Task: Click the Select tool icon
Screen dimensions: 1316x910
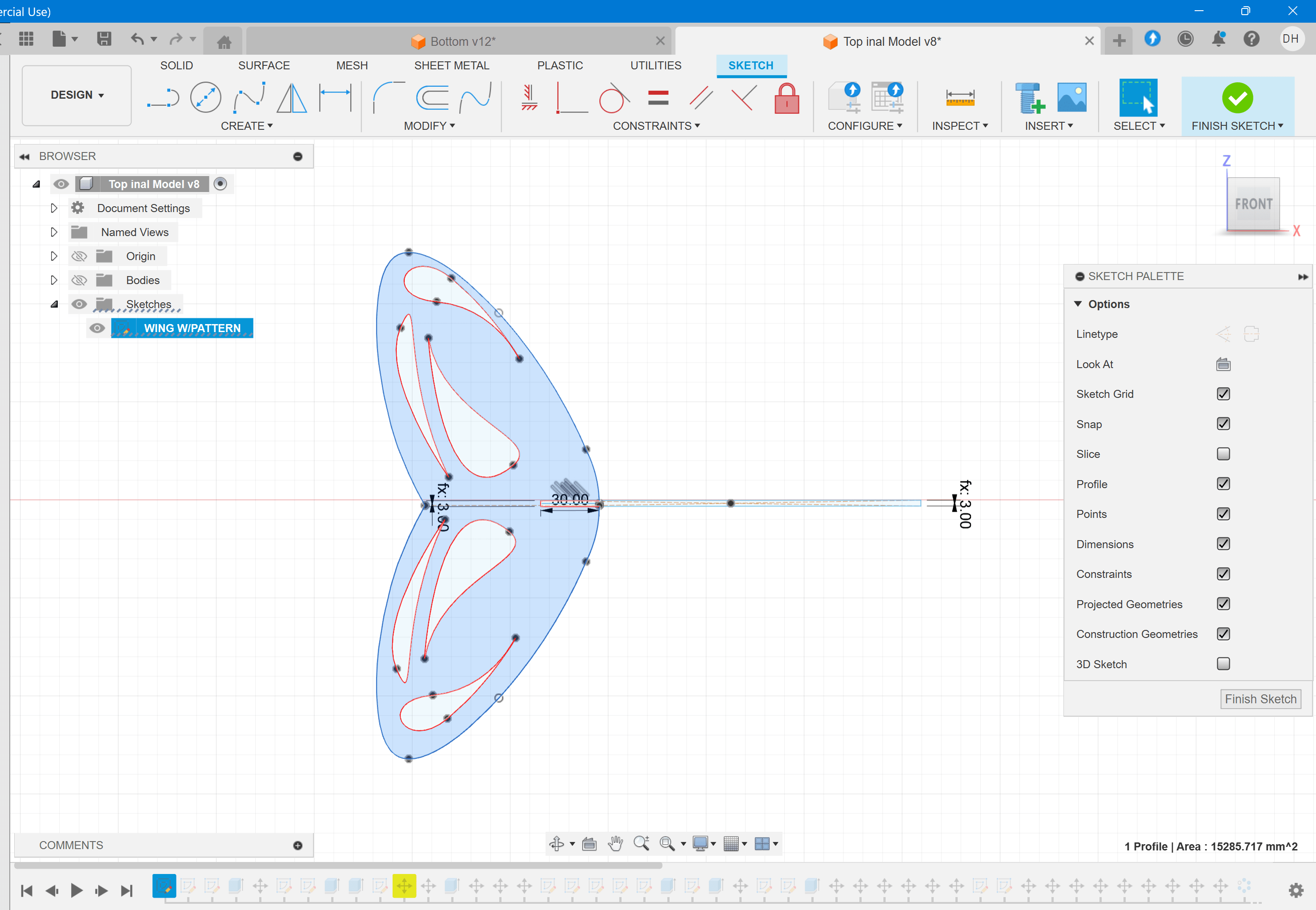Action: (x=1139, y=97)
